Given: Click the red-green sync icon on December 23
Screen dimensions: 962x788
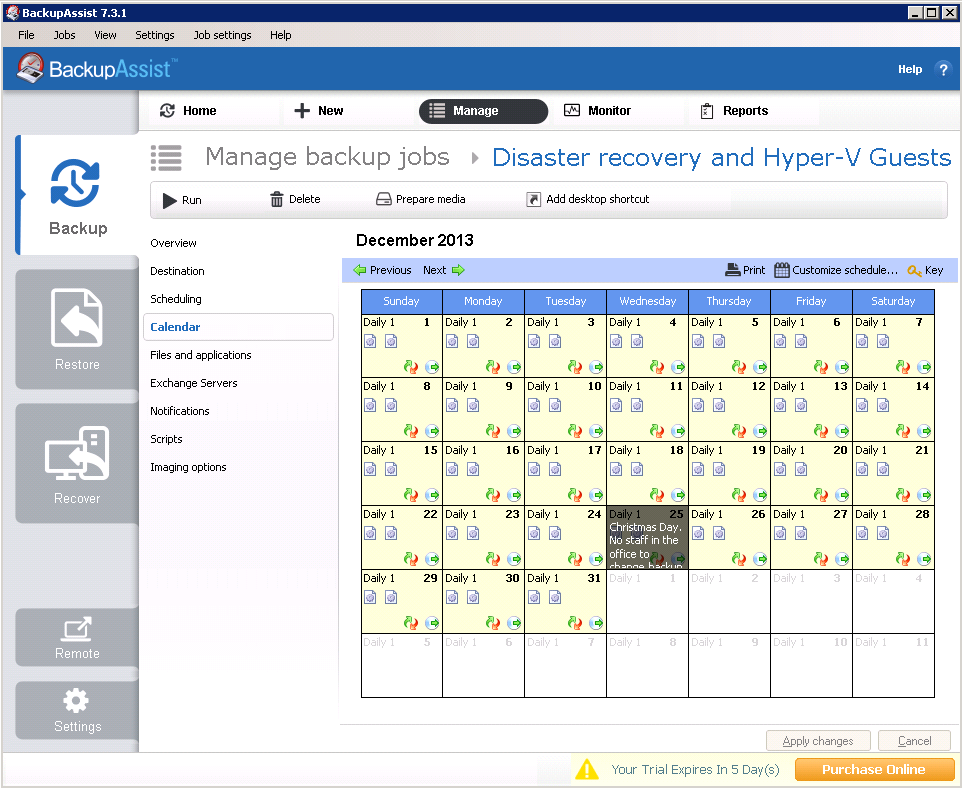Looking at the screenshot, I should point(493,558).
